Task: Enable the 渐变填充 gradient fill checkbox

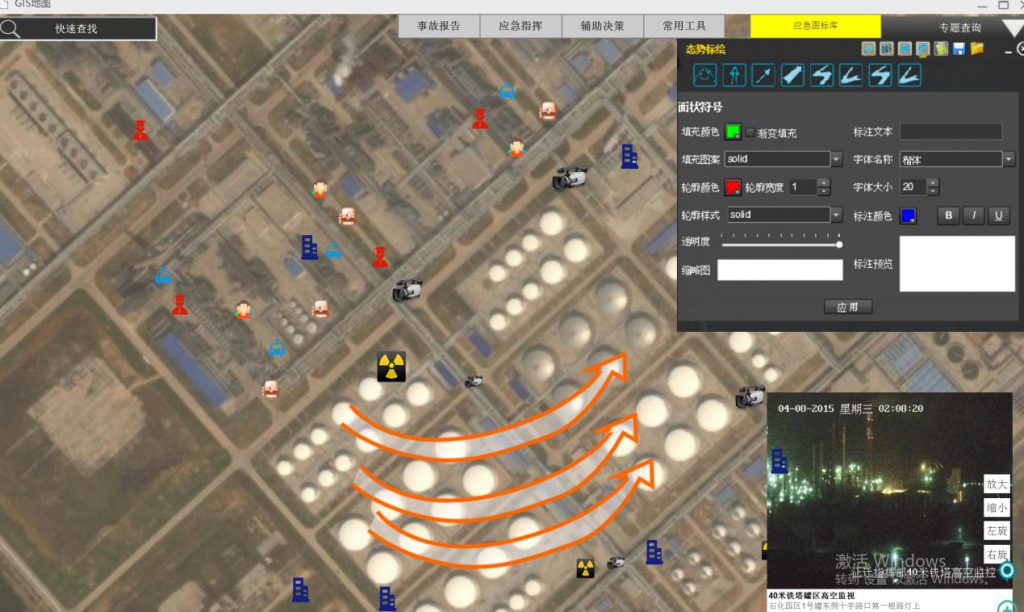Action: pos(750,132)
